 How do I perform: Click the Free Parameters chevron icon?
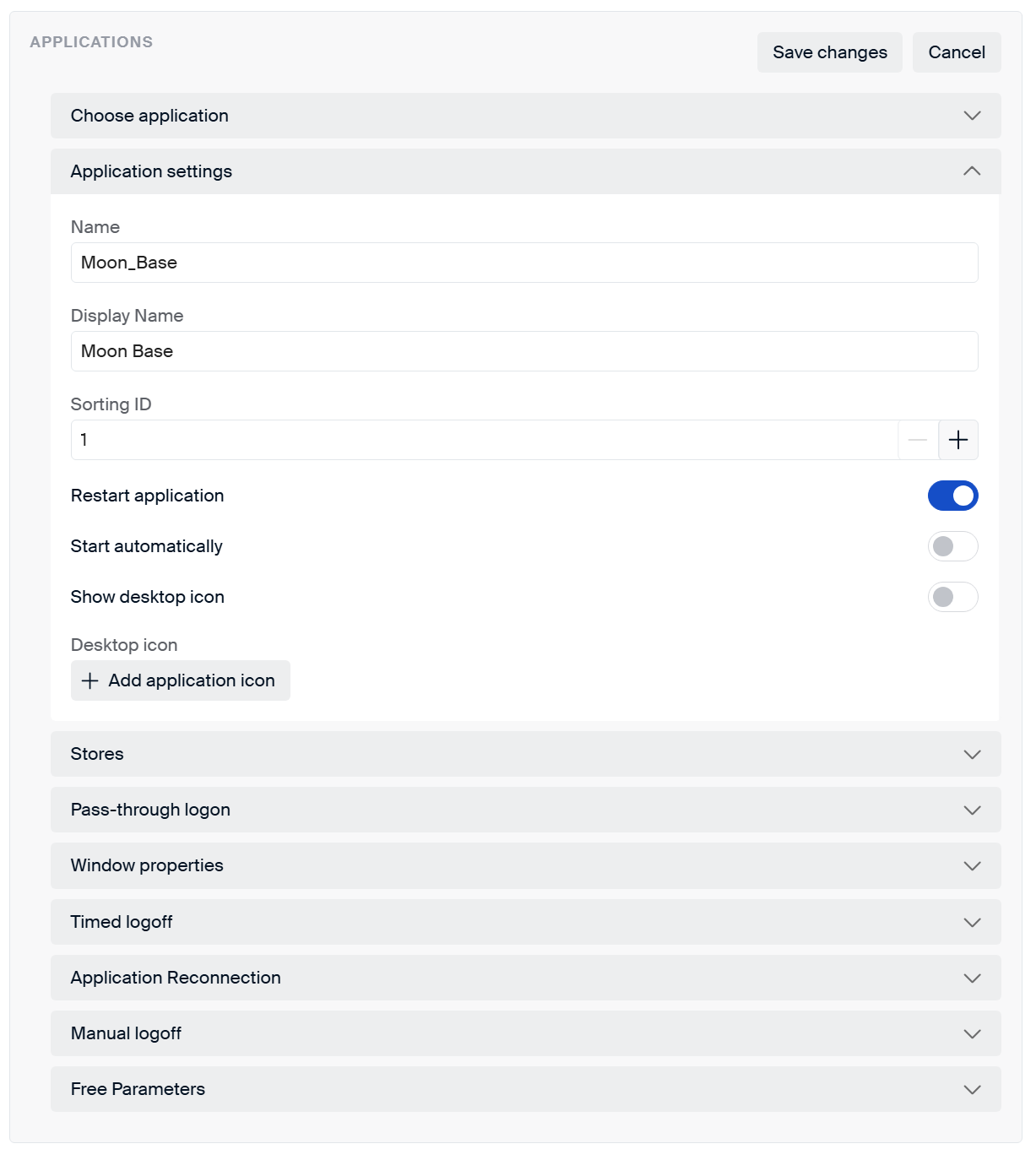point(972,1089)
